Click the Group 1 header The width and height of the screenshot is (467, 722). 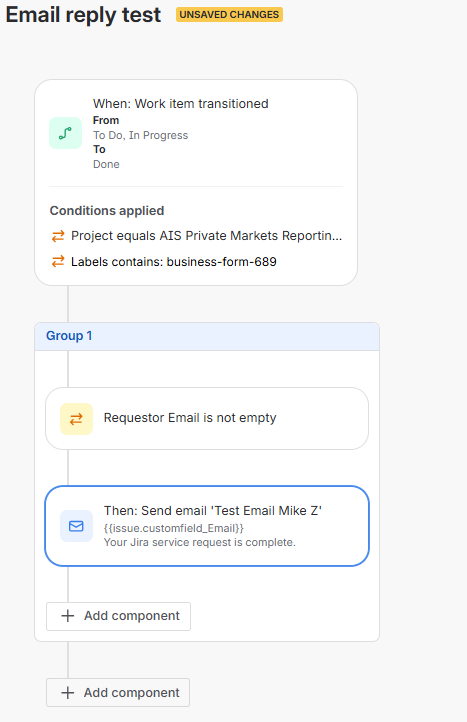pyautogui.click(x=207, y=336)
